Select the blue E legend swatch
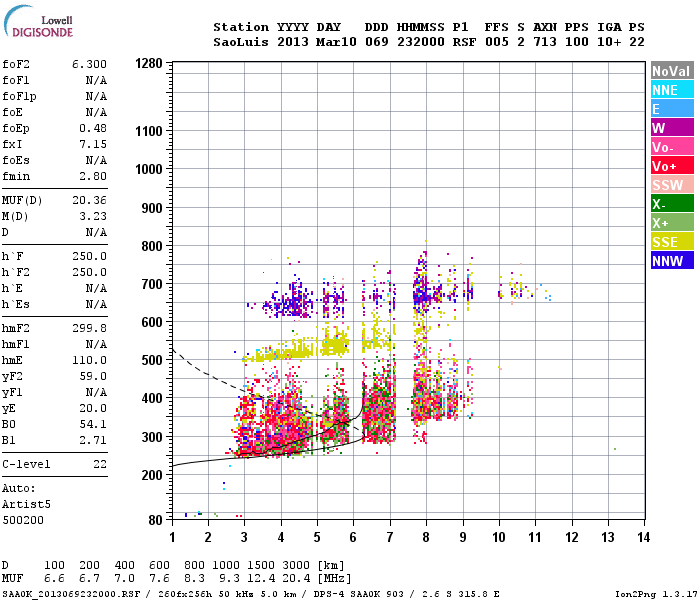Screen dimensions: 700x600 click(x=672, y=108)
